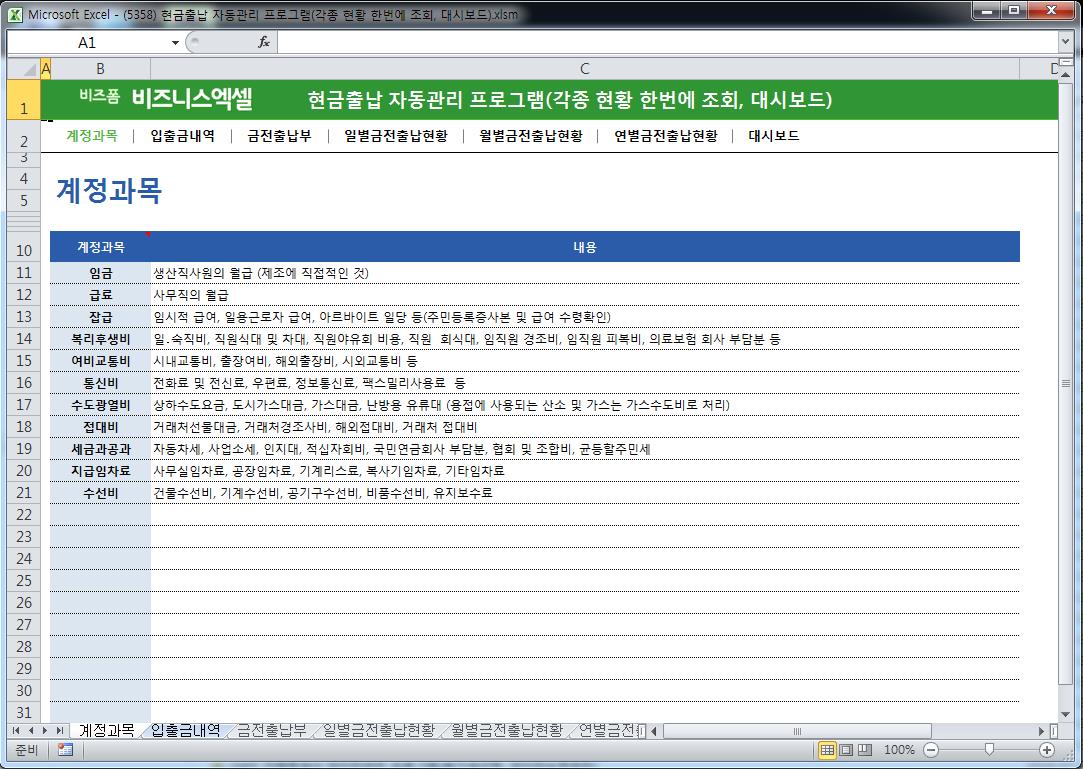1083x769 pixels.
Task: Select the 수도광열비 account cell
Action: pyautogui.click(x=100, y=405)
